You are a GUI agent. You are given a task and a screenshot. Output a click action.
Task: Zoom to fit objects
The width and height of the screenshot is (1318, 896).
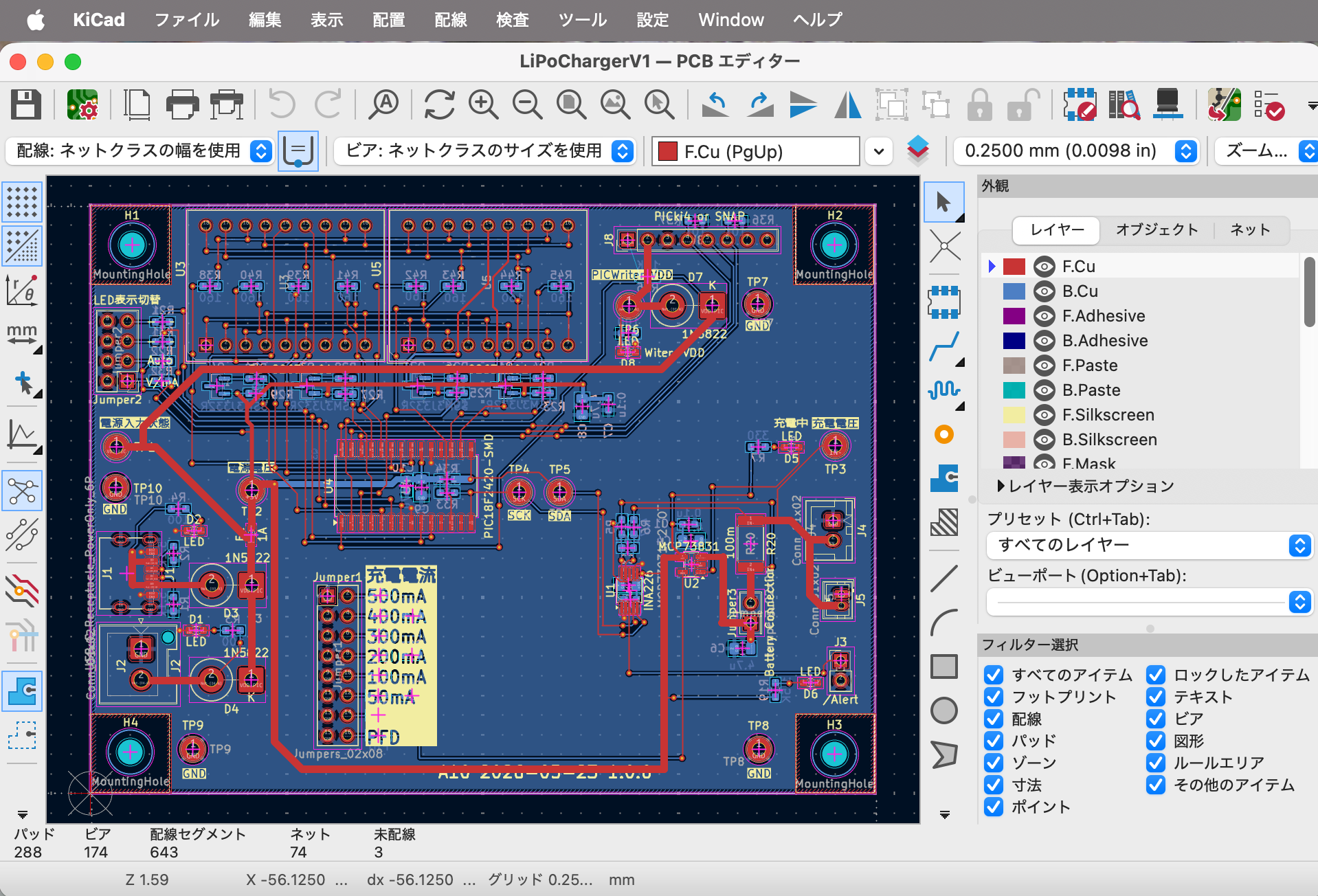[616, 105]
